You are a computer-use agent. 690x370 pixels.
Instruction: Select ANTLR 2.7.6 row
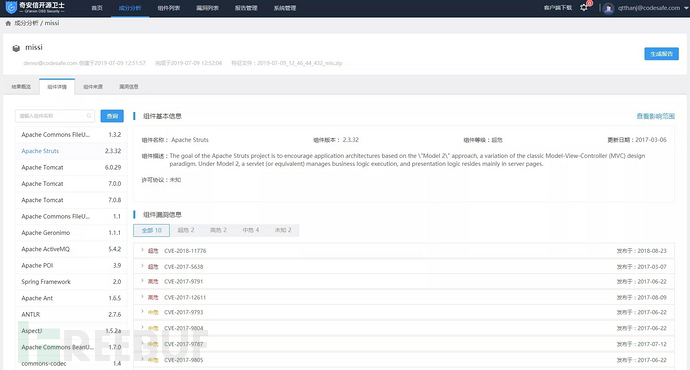[71, 315]
